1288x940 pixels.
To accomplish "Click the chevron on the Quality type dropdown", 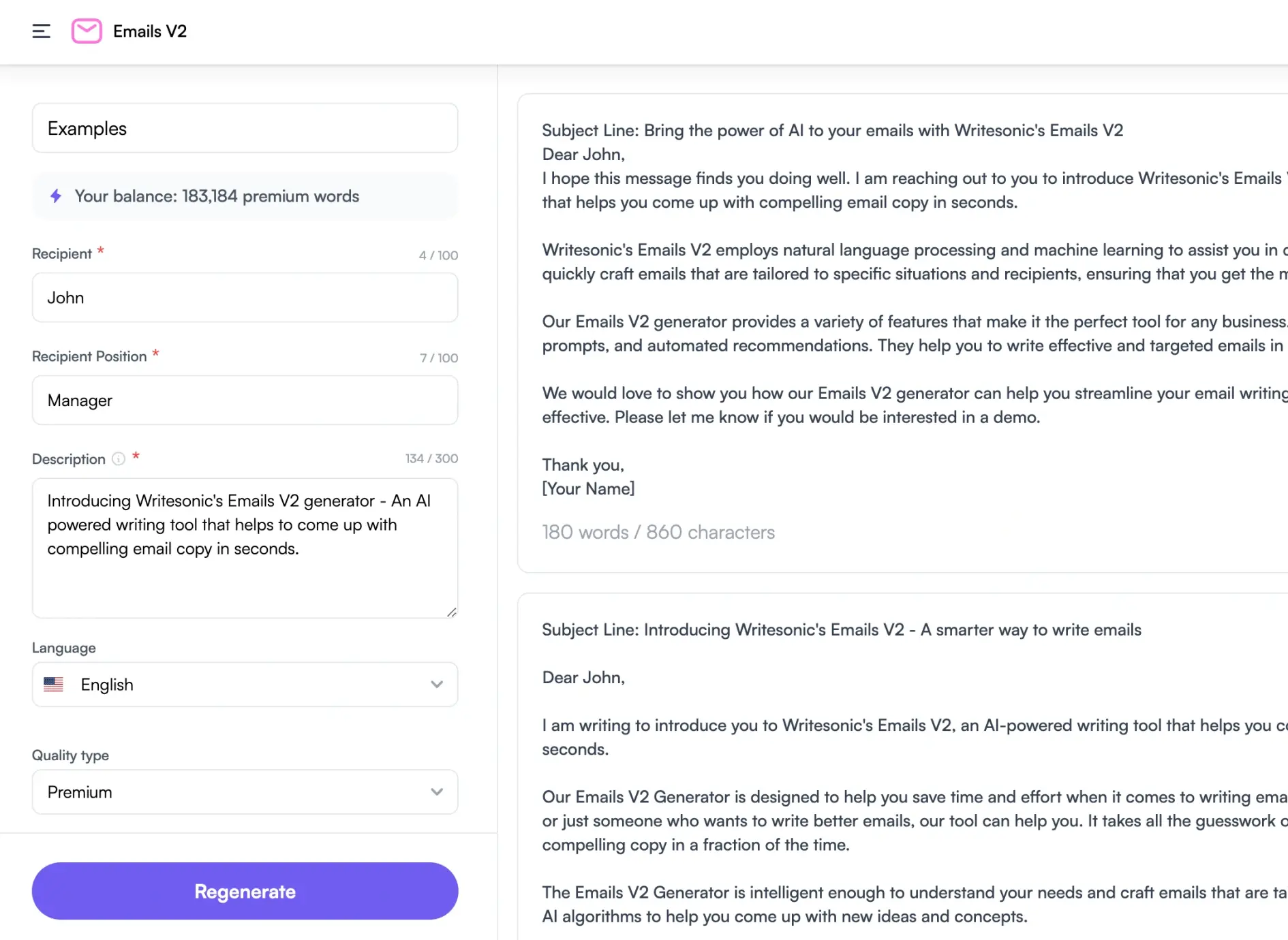I will [437, 792].
